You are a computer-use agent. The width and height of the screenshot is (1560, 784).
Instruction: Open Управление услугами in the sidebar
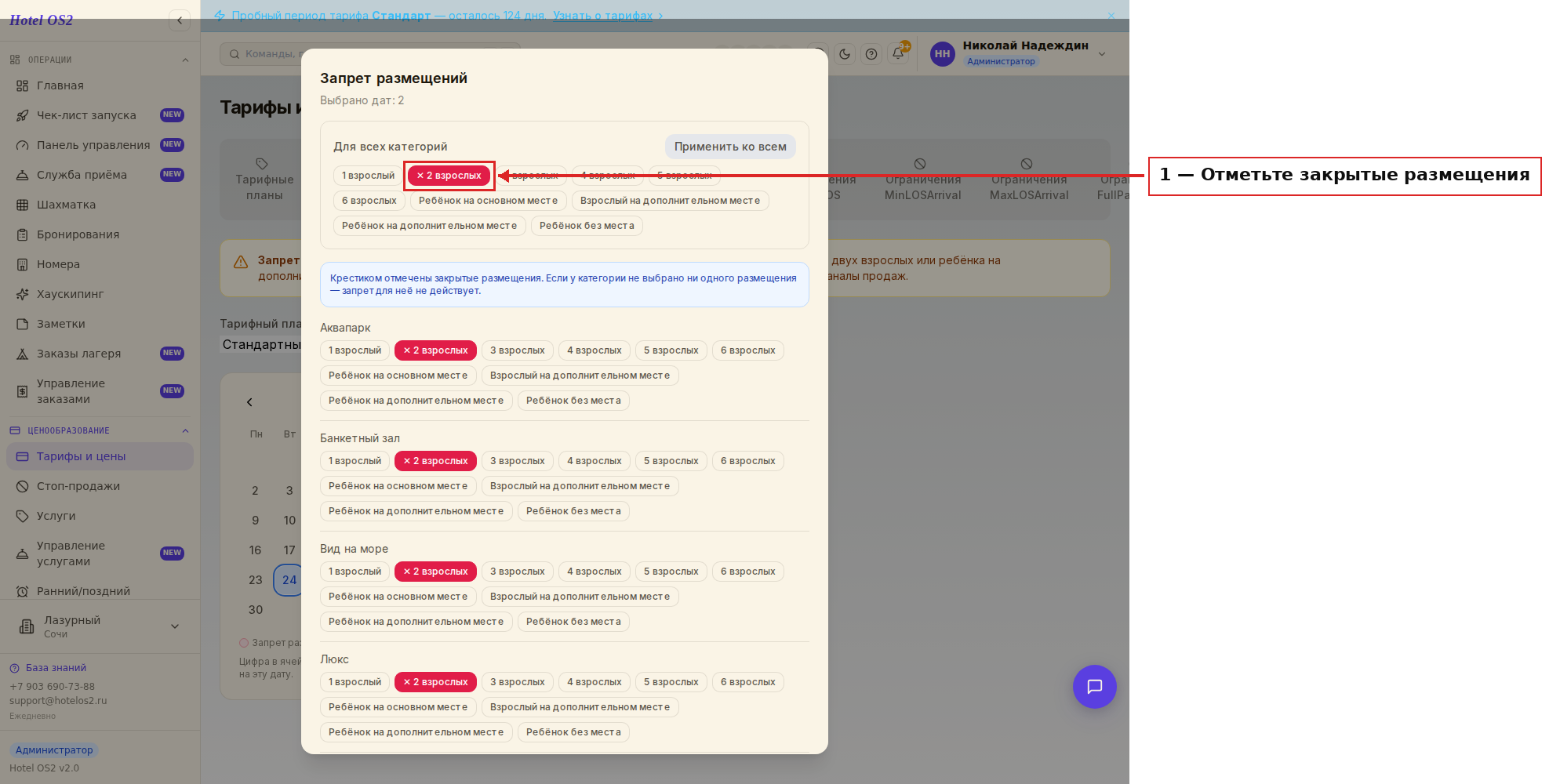coord(100,554)
